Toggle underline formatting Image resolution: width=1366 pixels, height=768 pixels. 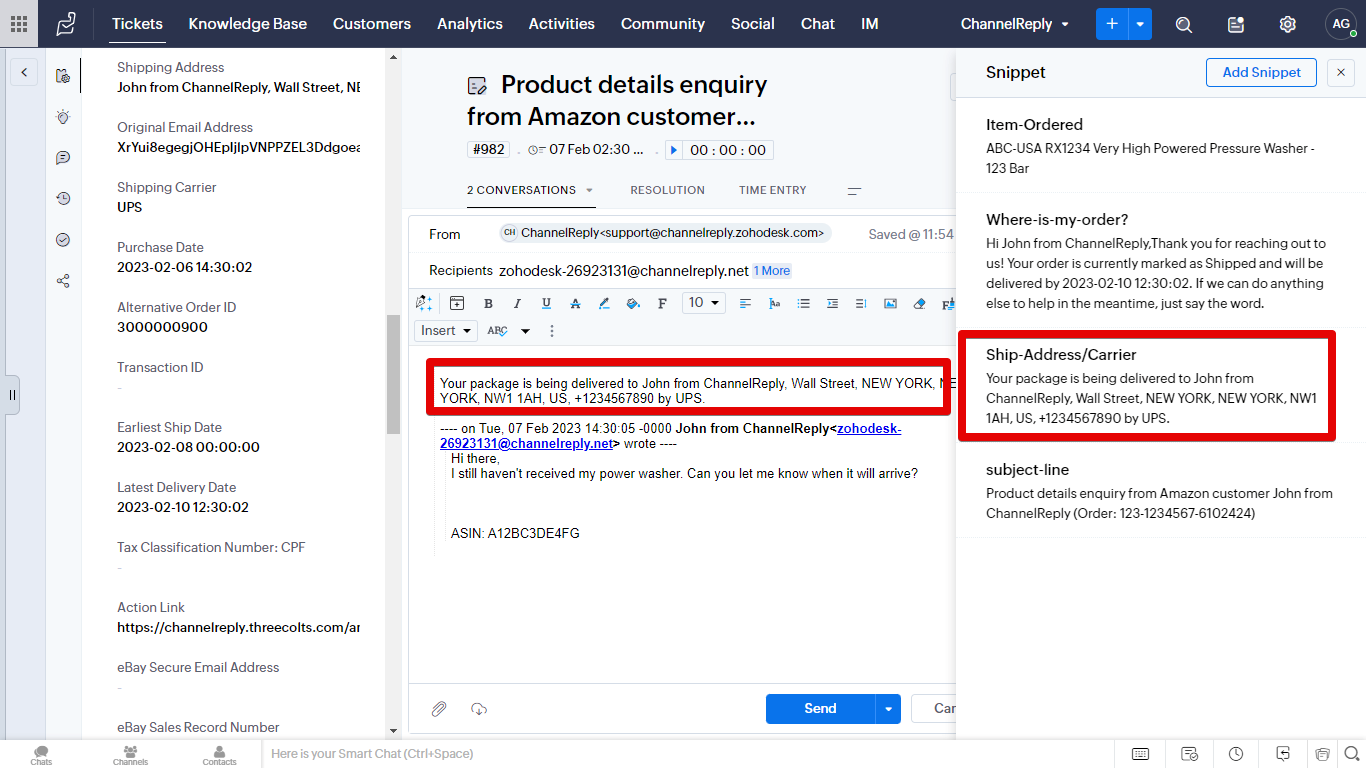pos(546,303)
